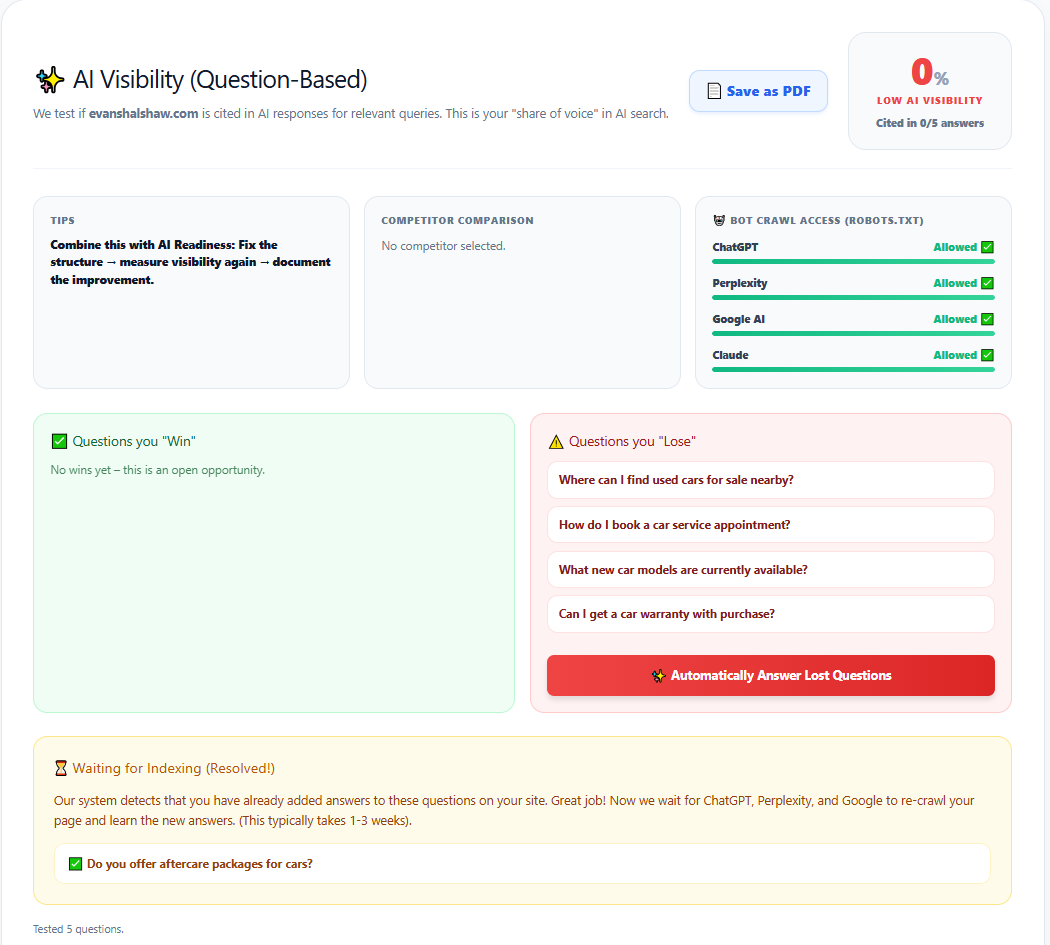This screenshot has width=1050, height=945.
Task: Click the robot icon near Bot Crawl Access
Action: [x=719, y=220]
